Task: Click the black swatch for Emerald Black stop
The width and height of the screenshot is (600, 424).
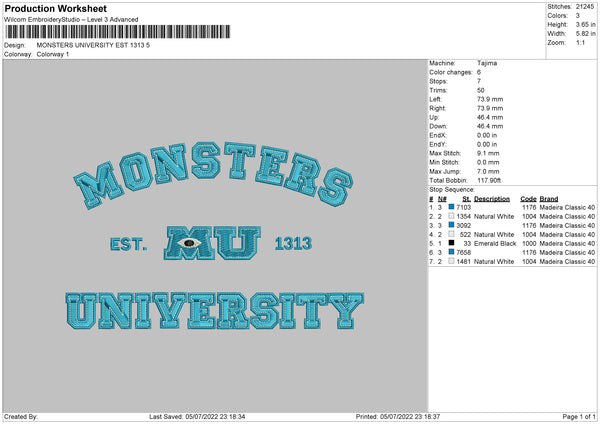Action: pyautogui.click(x=451, y=243)
